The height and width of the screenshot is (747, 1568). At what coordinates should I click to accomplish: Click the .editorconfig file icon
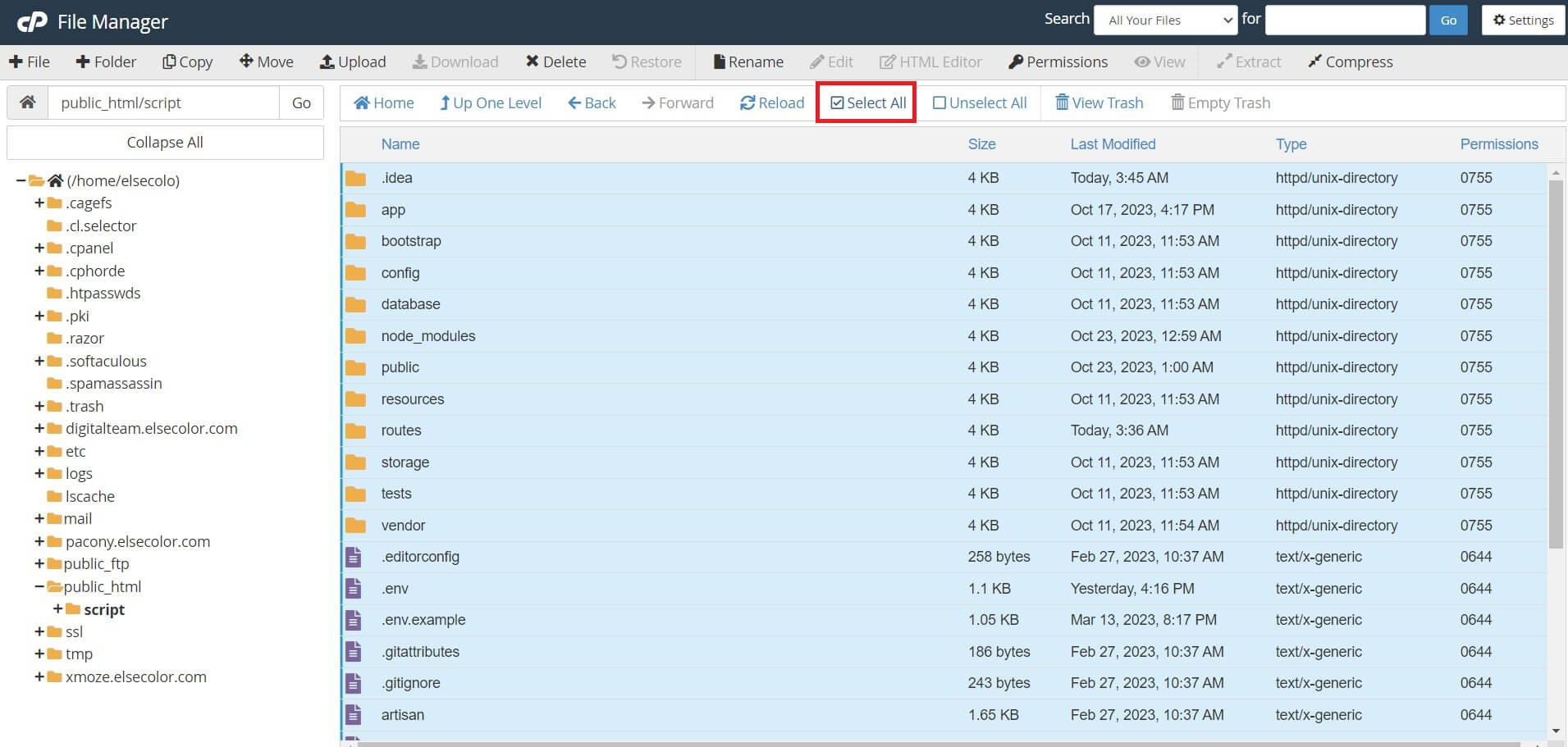(354, 557)
